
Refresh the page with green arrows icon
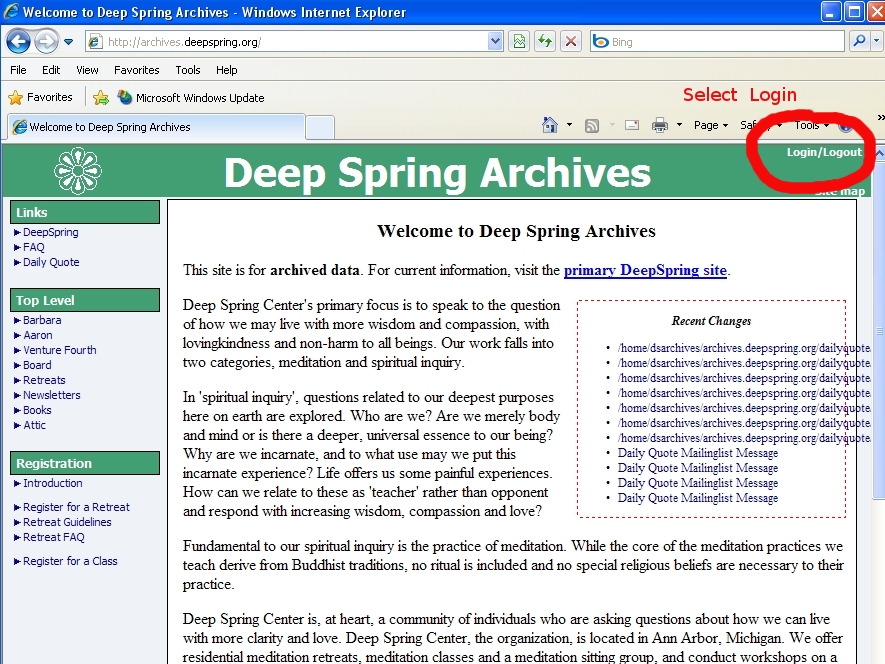click(545, 42)
